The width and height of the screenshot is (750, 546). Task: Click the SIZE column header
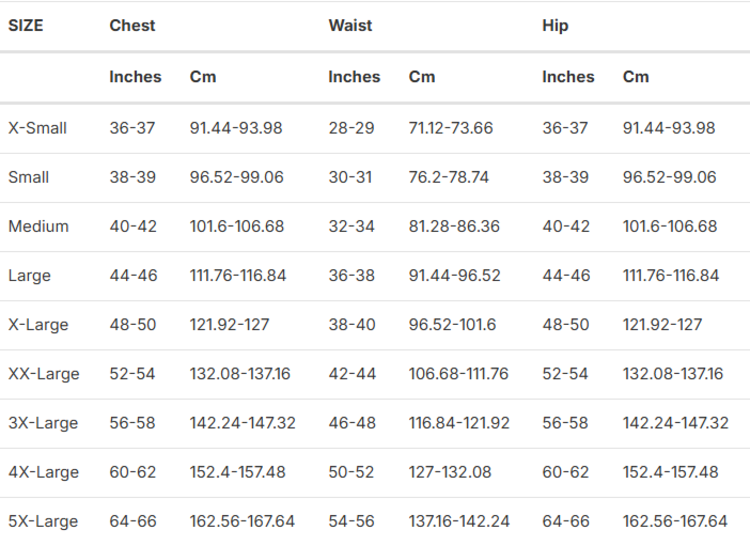click(26, 26)
